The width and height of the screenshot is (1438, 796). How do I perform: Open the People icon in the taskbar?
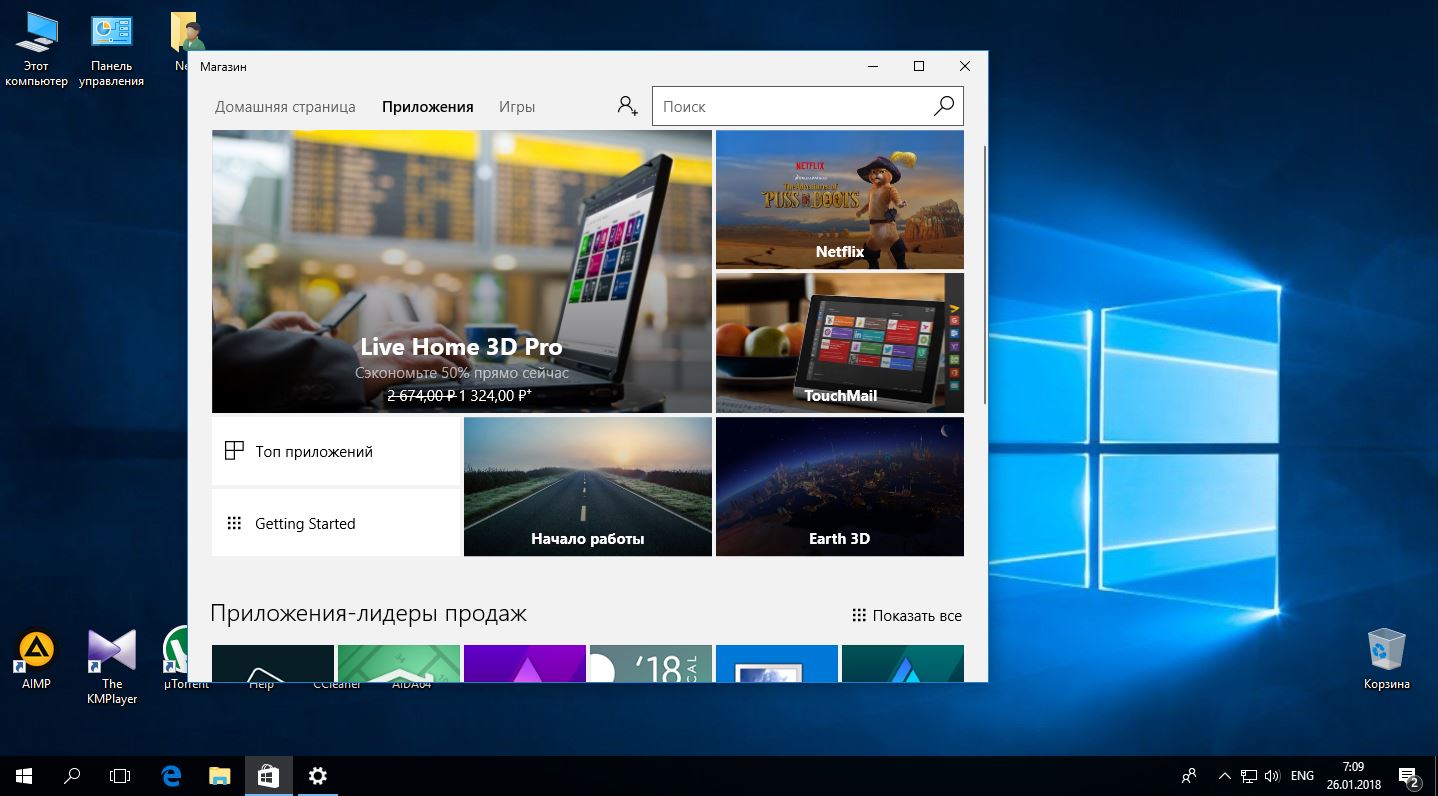tap(1189, 775)
